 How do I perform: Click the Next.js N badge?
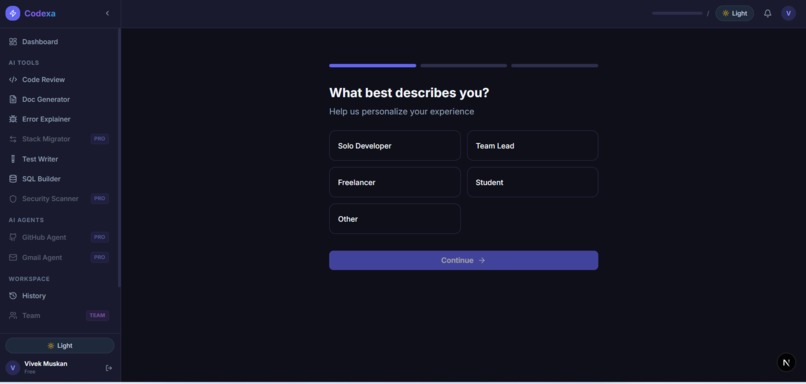(x=786, y=362)
